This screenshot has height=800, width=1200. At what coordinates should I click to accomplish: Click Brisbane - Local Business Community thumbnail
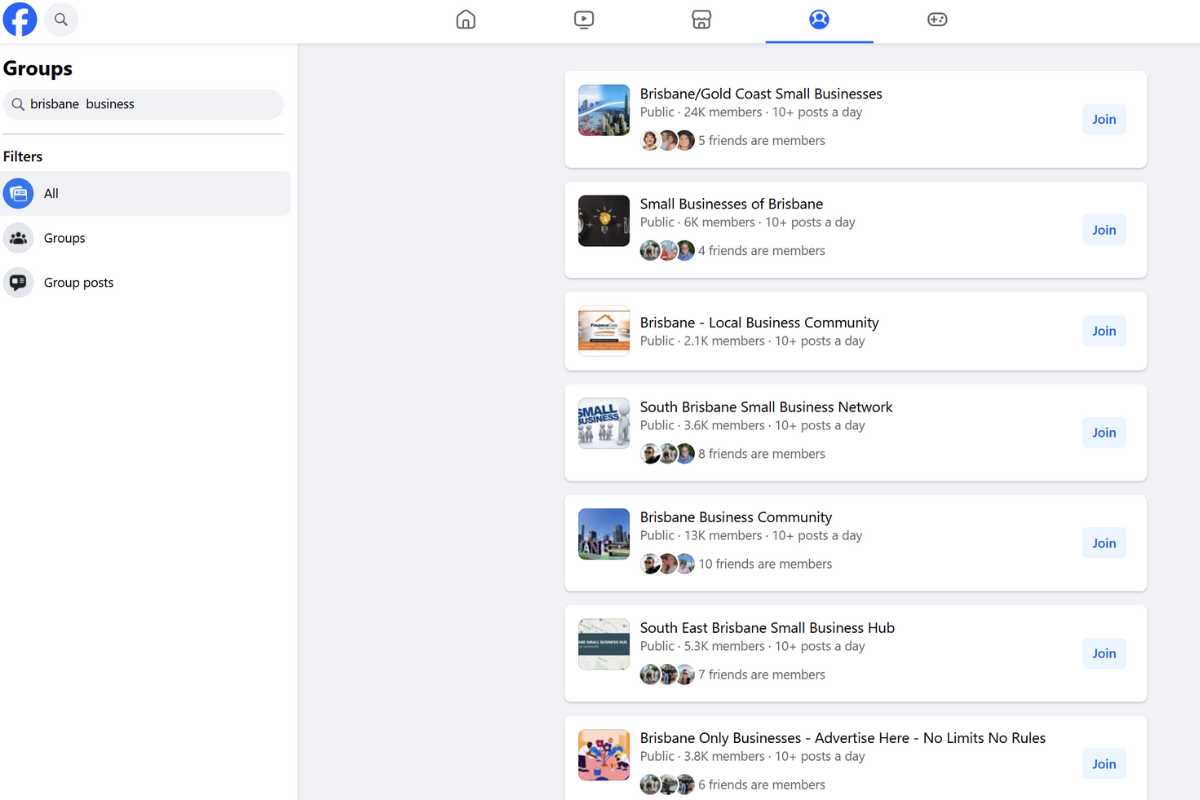click(x=604, y=331)
